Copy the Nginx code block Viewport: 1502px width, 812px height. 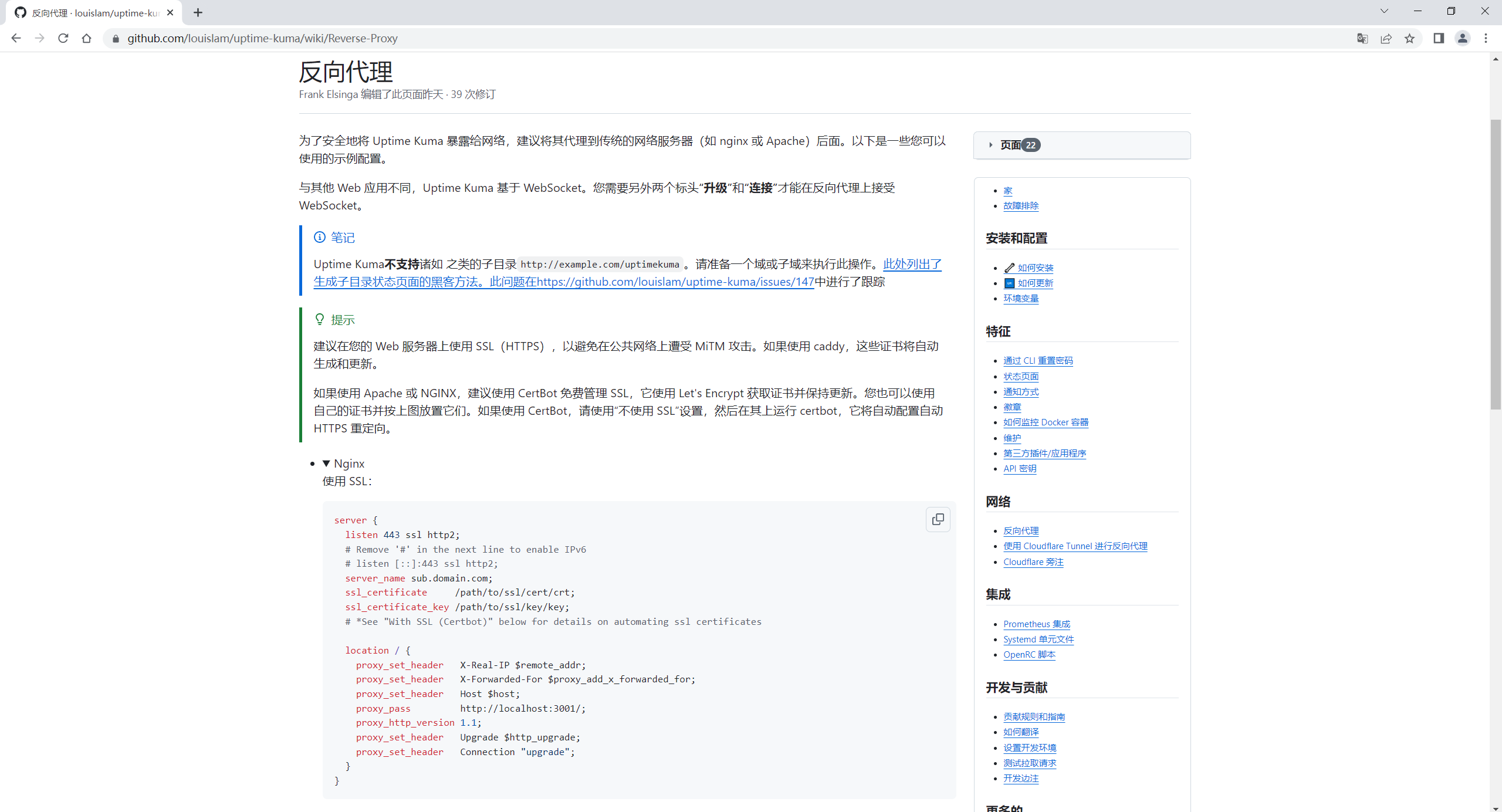938,519
